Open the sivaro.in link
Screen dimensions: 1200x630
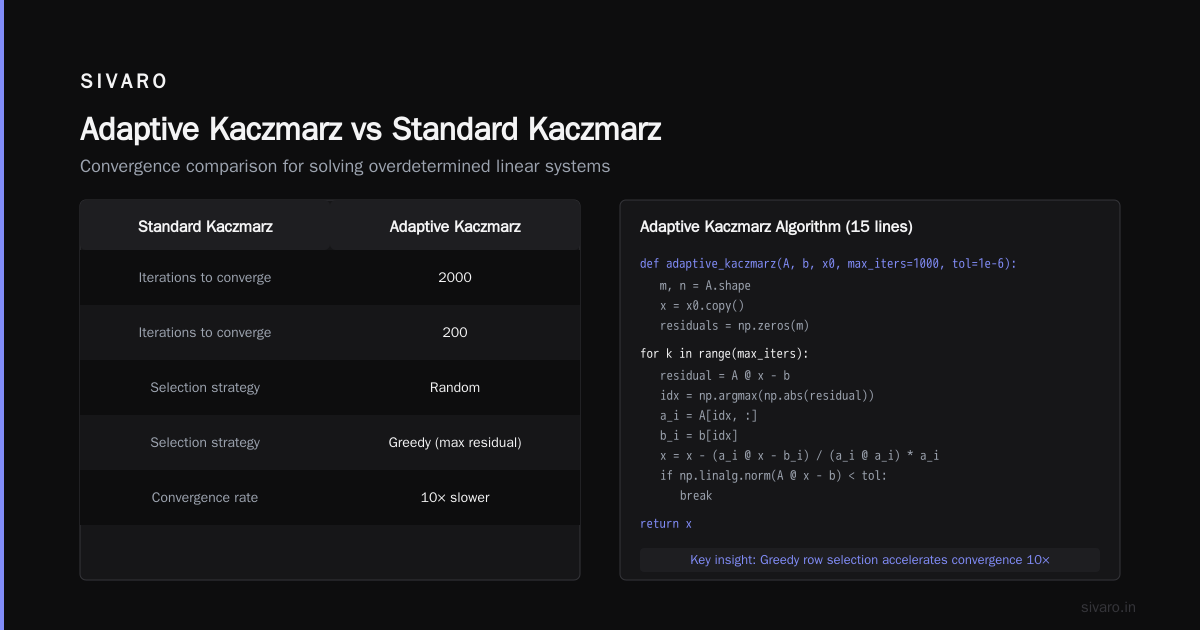pyautogui.click(x=1109, y=607)
